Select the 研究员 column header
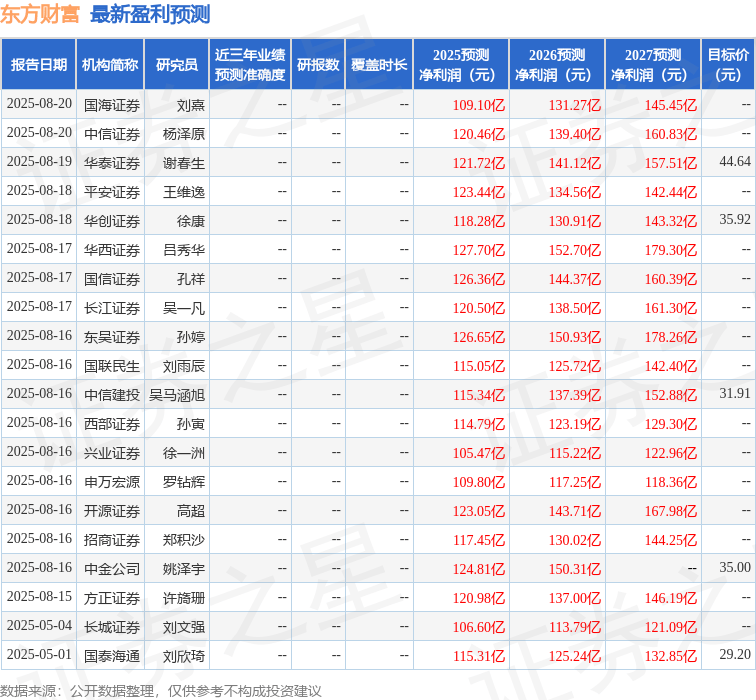 (177, 65)
